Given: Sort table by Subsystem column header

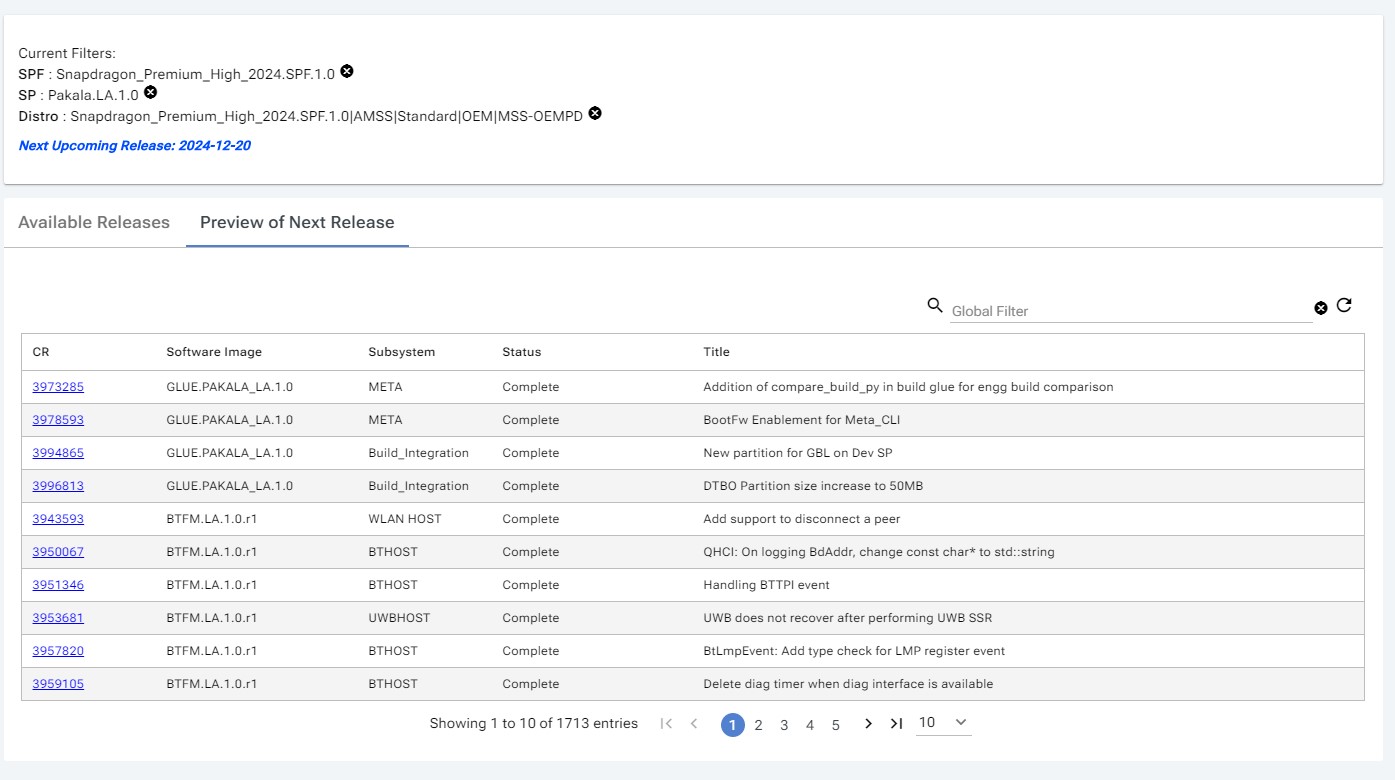Looking at the screenshot, I should pos(401,352).
